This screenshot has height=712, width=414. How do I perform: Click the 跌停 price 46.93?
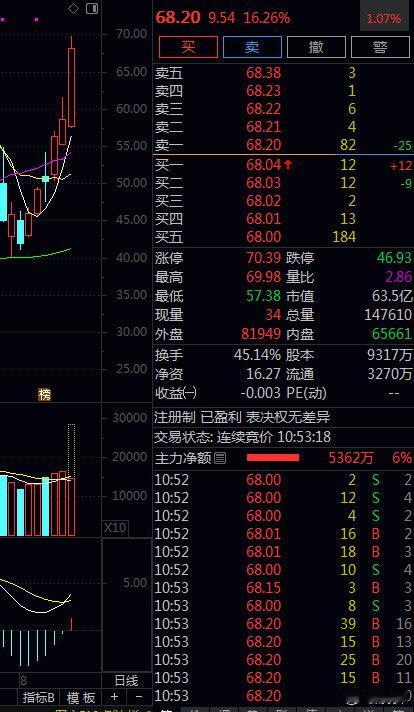click(394, 258)
